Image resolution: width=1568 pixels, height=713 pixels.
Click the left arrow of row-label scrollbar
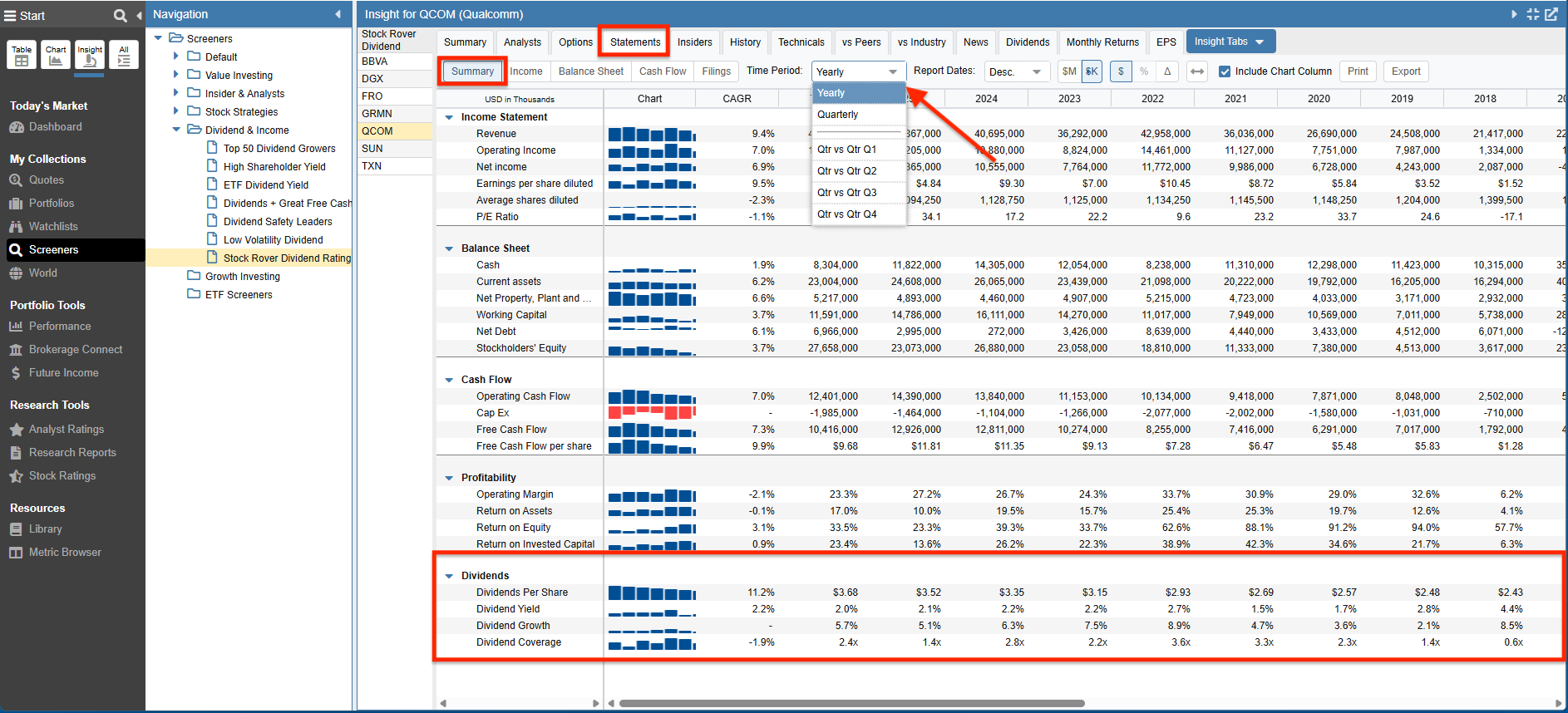click(443, 703)
